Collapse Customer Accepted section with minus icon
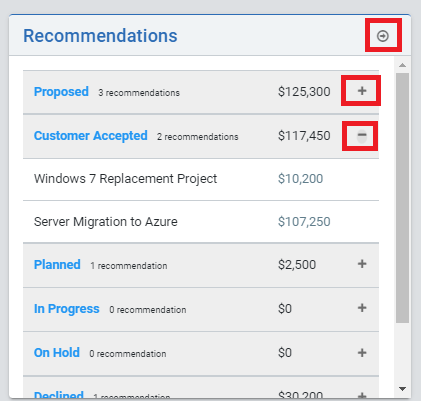This screenshot has width=421, height=401. tap(362, 135)
